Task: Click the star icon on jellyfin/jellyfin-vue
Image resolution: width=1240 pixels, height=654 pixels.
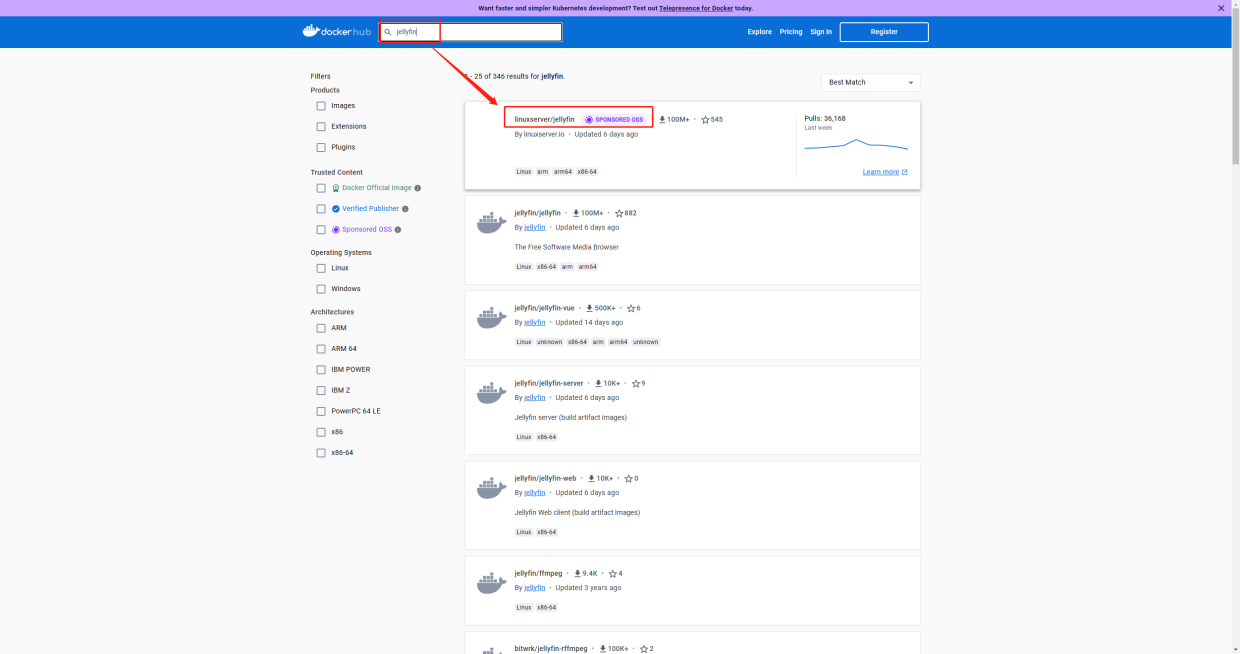Action: [630, 308]
